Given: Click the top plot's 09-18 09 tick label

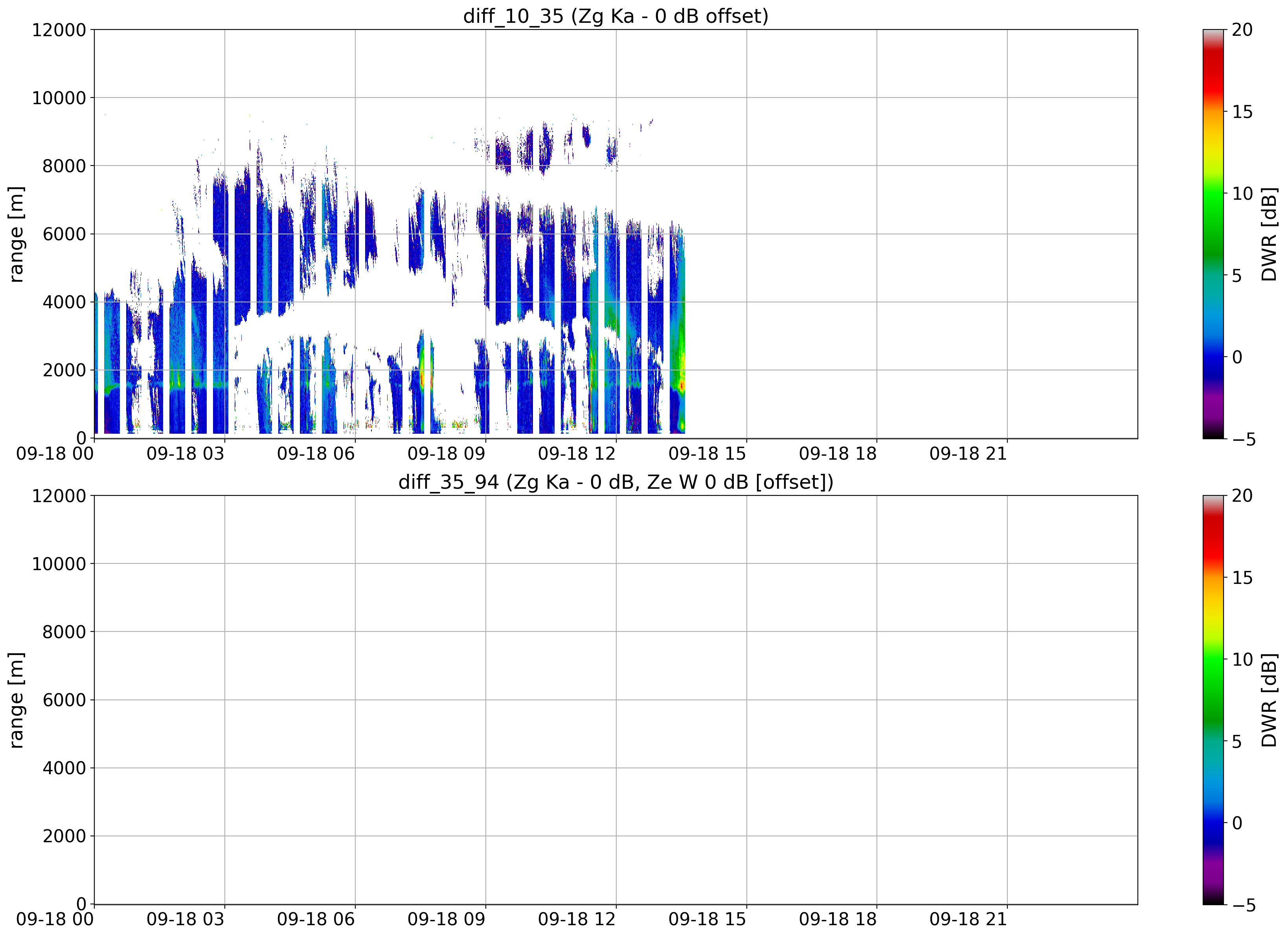Looking at the screenshot, I should [x=446, y=453].
